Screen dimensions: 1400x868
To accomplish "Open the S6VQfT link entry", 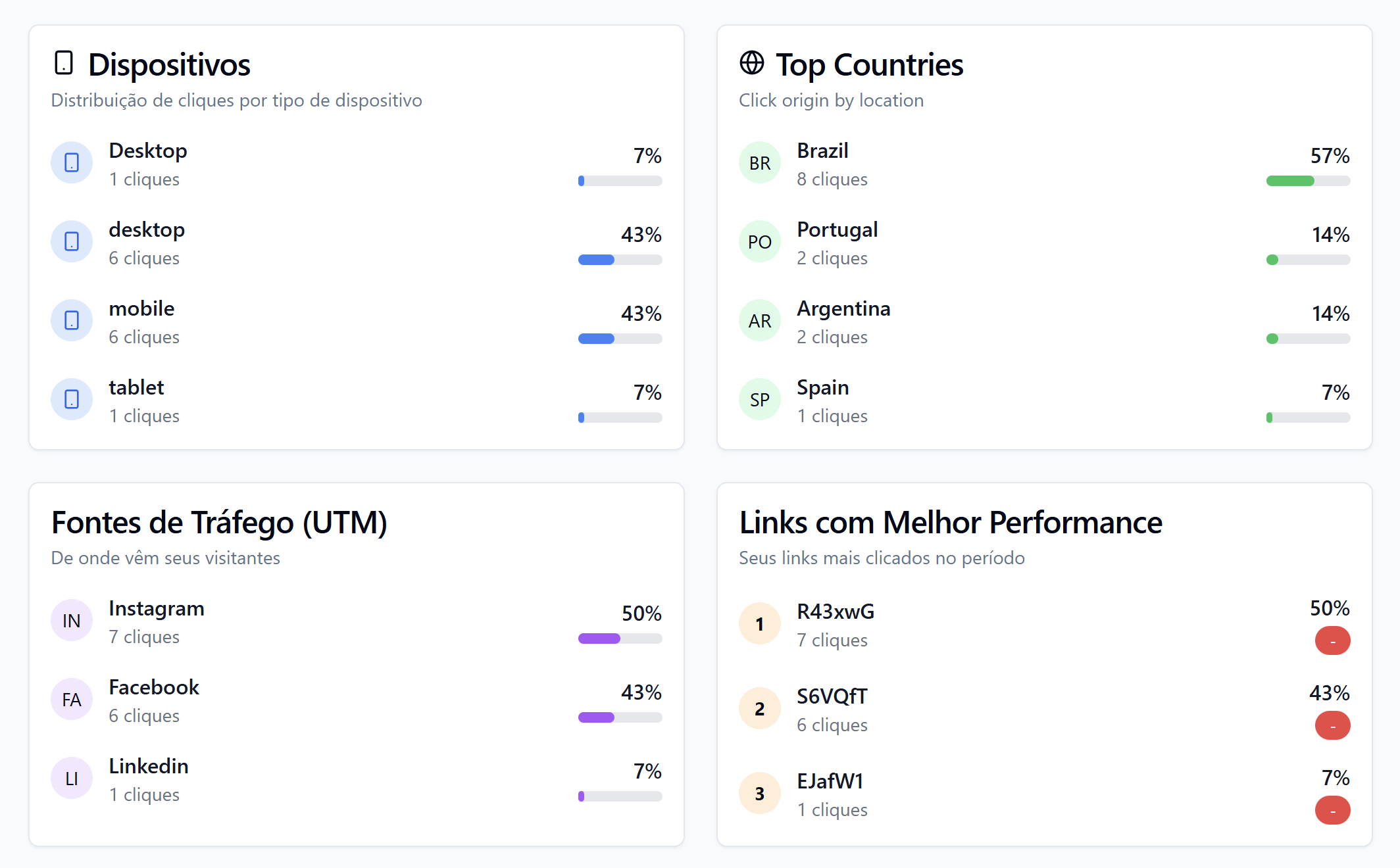I will [x=832, y=696].
